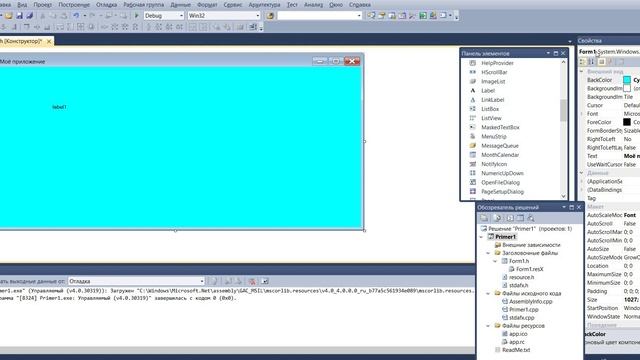Collapse the Primer1 project node
The height and width of the screenshot is (360, 640).
click(481, 237)
